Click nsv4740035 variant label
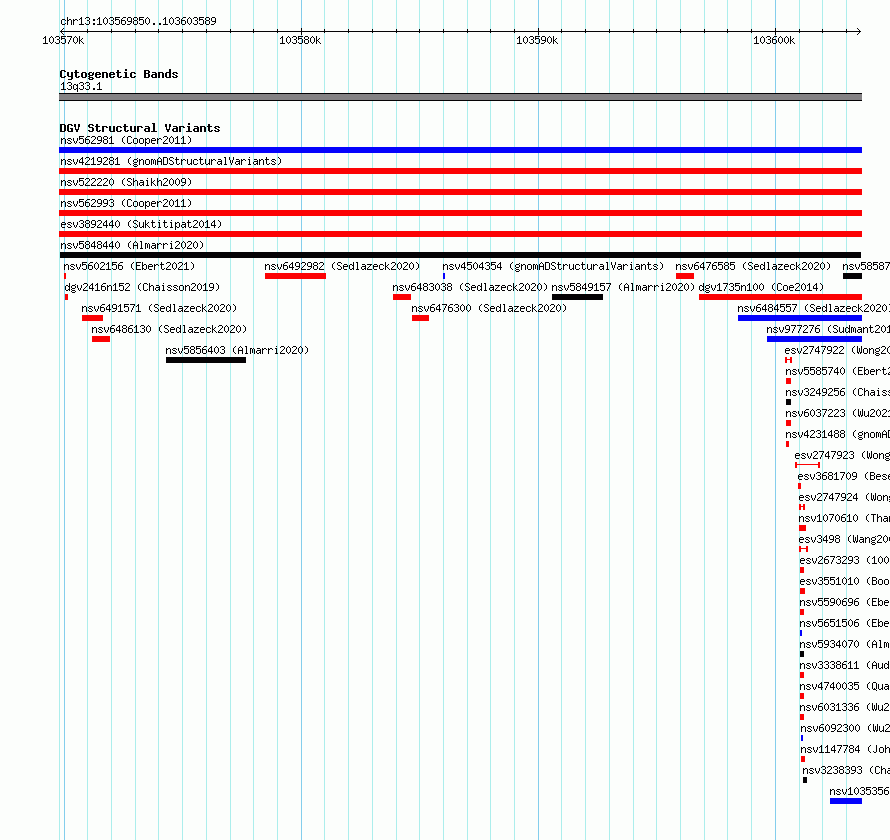 (x=845, y=686)
